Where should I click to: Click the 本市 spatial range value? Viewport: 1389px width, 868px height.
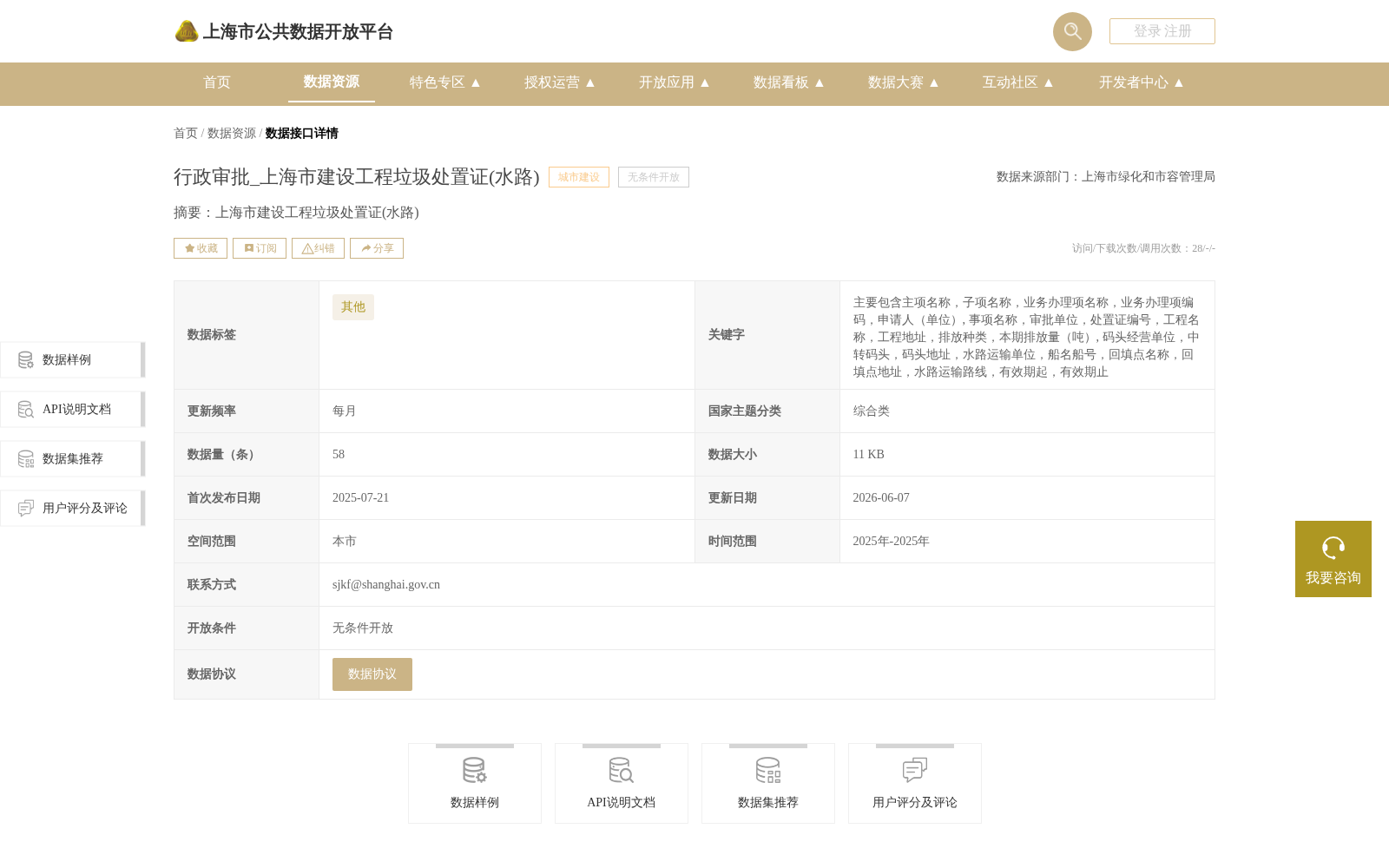(x=345, y=542)
